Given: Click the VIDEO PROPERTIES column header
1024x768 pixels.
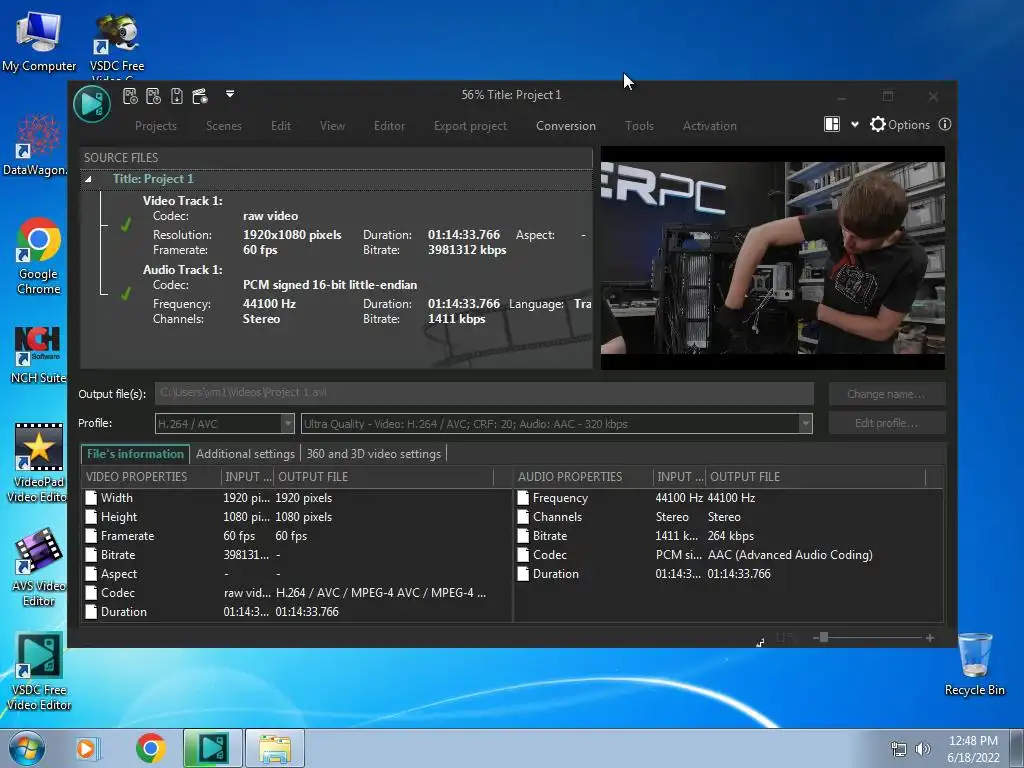Looking at the screenshot, I should point(152,477).
